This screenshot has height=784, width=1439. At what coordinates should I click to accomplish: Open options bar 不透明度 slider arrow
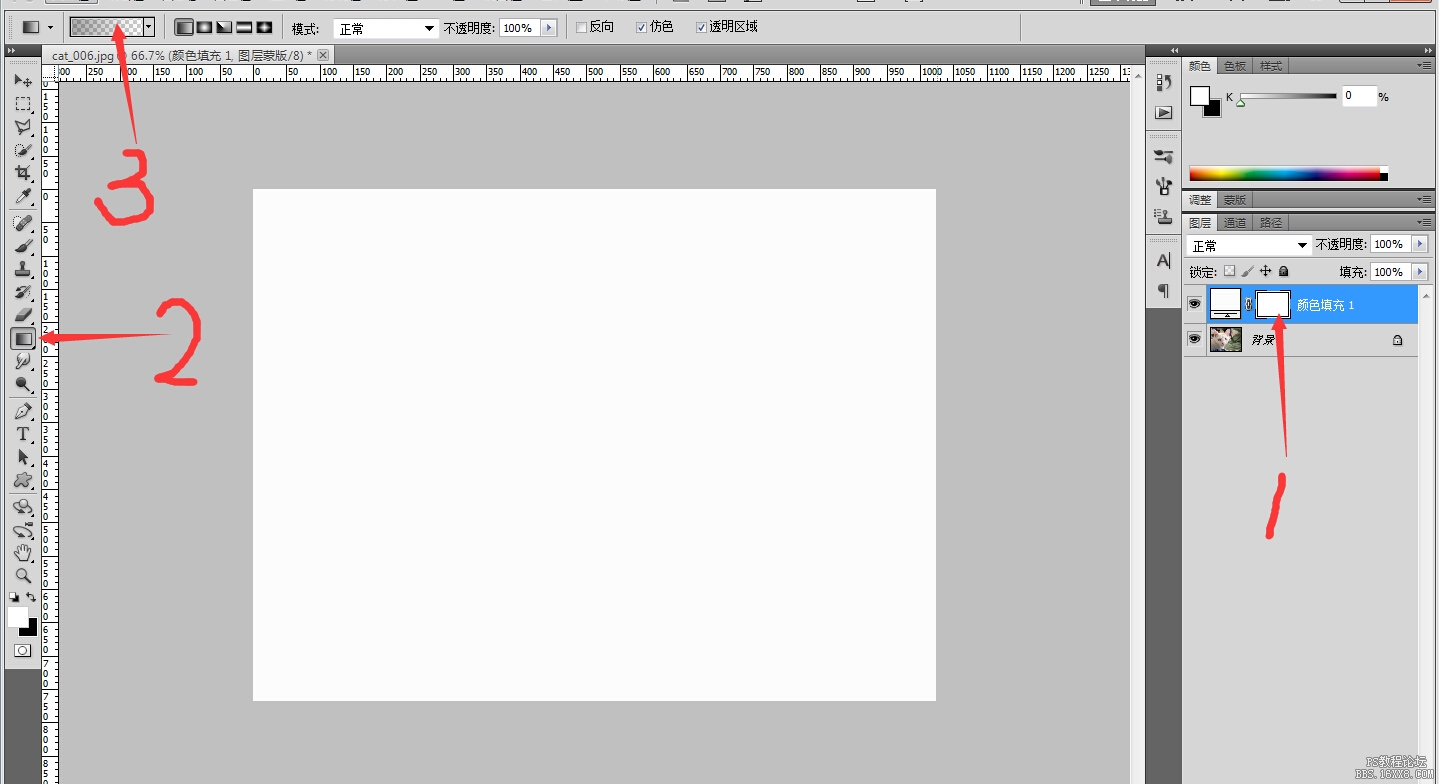(548, 28)
